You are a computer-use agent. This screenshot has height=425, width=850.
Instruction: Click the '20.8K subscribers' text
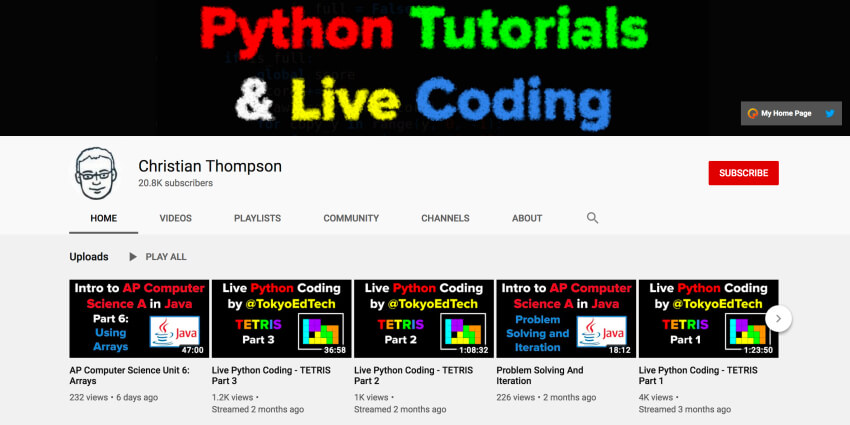pyautogui.click(x=176, y=183)
